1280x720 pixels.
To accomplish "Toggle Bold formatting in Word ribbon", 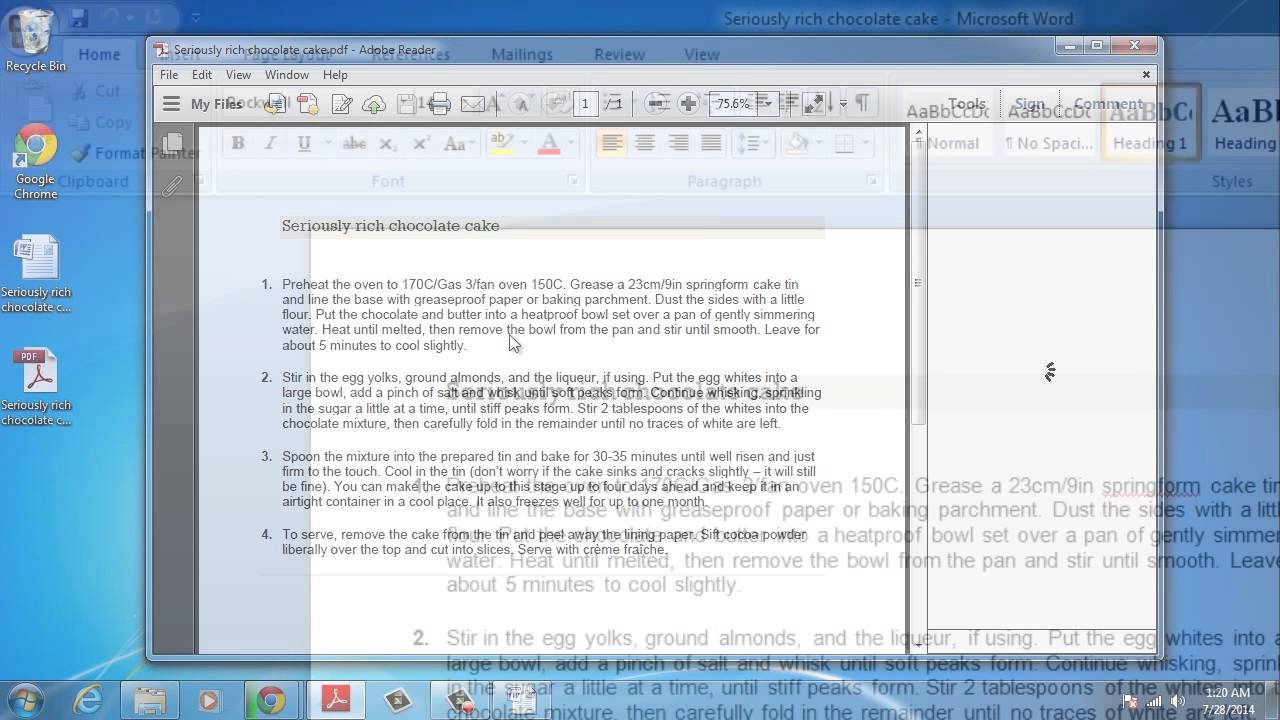I will pyautogui.click(x=238, y=144).
